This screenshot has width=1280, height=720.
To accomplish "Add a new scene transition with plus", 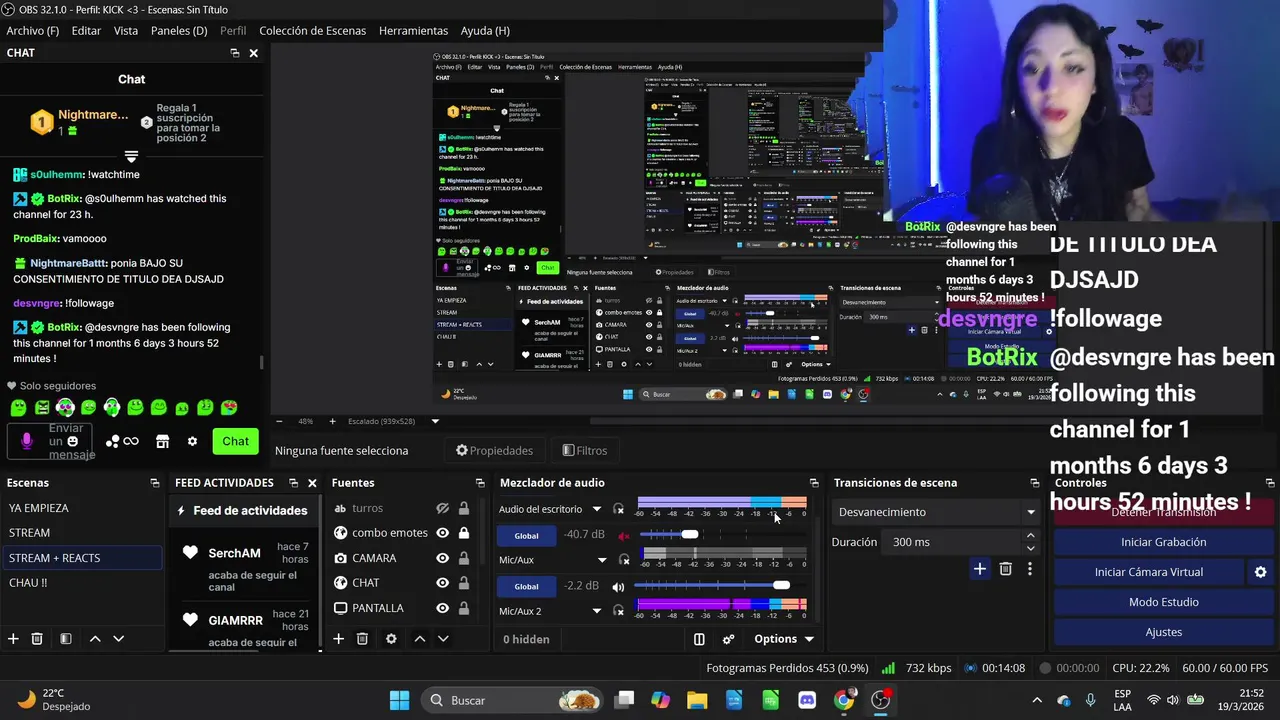I will tap(980, 569).
